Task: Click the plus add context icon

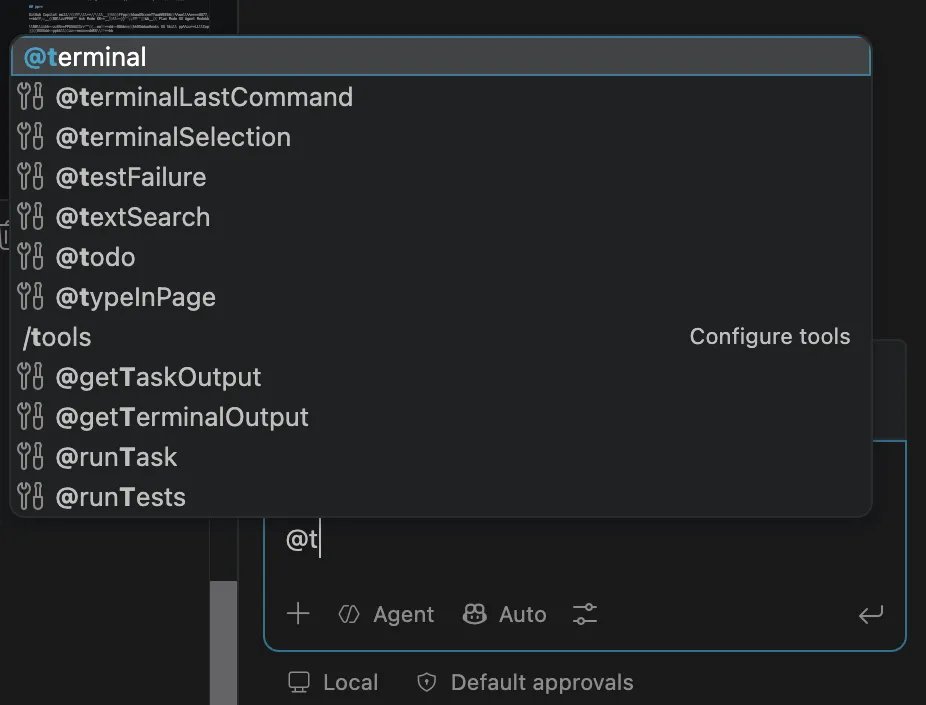Action: pyautogui.click(x=298, y=613)
